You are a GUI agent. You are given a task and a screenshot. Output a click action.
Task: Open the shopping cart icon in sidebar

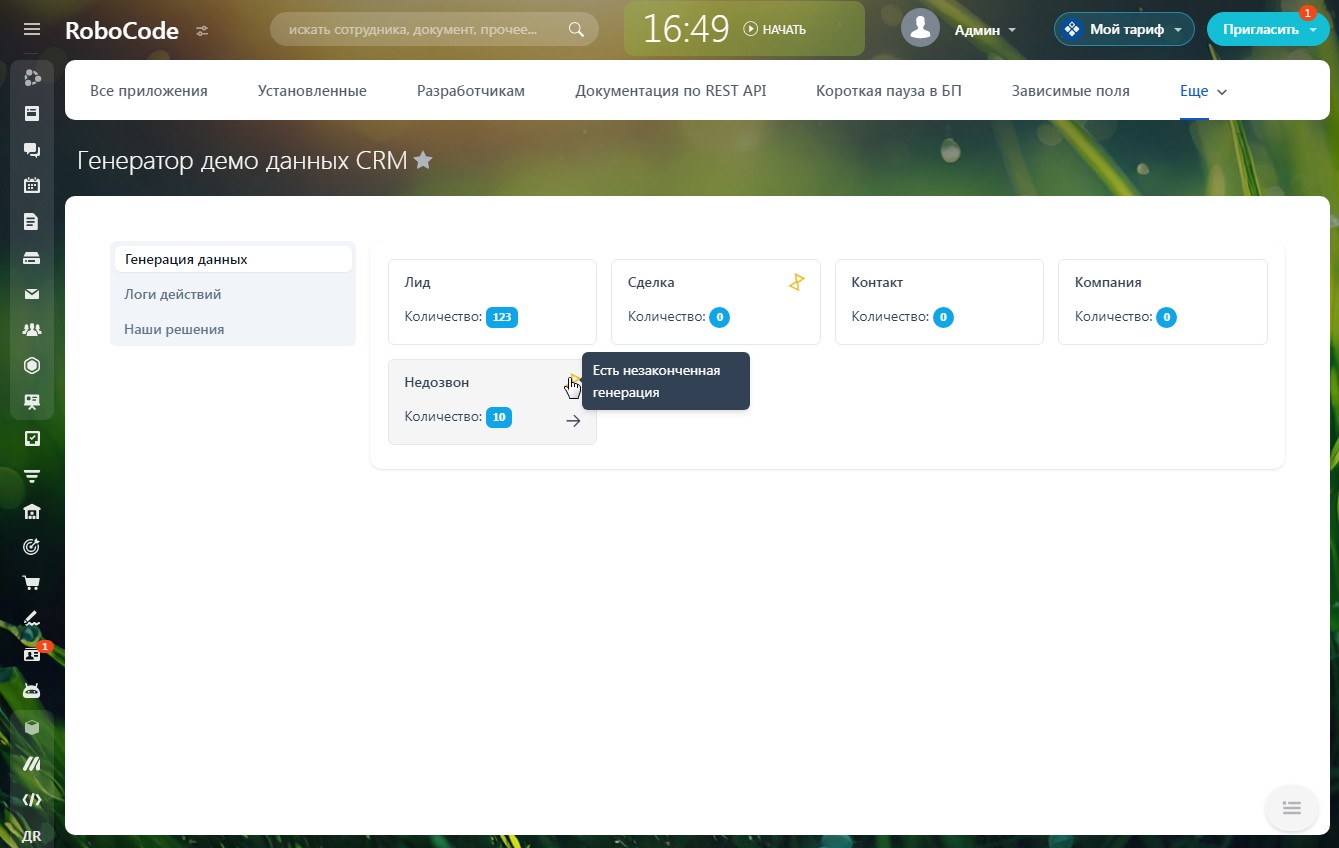coord(32,583)
